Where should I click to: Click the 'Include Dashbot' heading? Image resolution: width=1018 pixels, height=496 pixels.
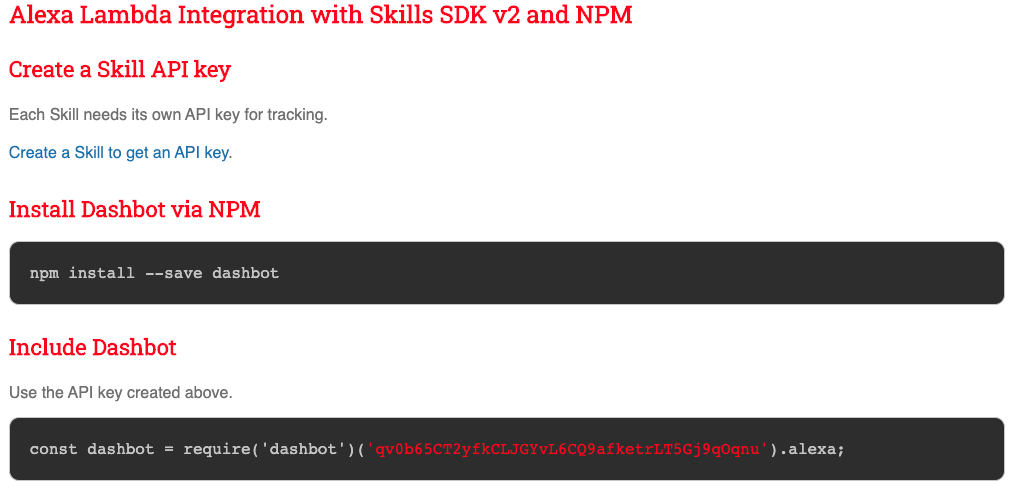[93, 348]
